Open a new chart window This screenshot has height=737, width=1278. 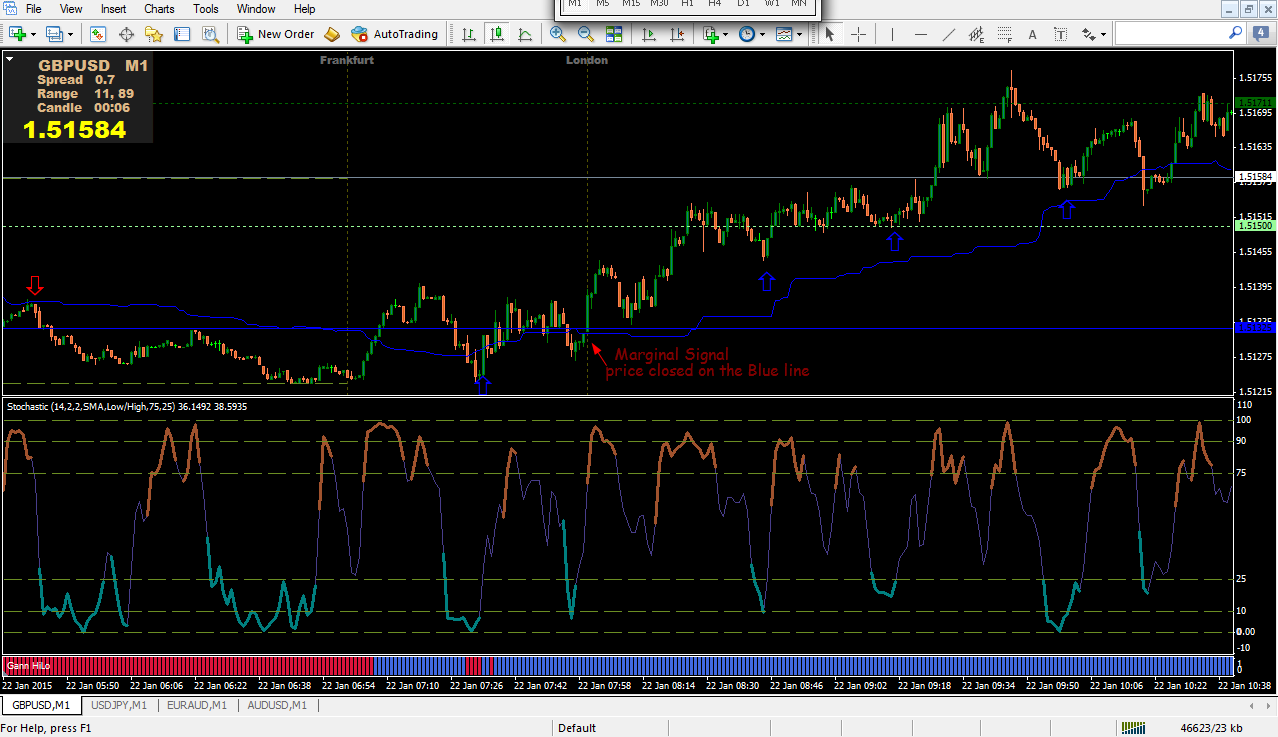18,34
